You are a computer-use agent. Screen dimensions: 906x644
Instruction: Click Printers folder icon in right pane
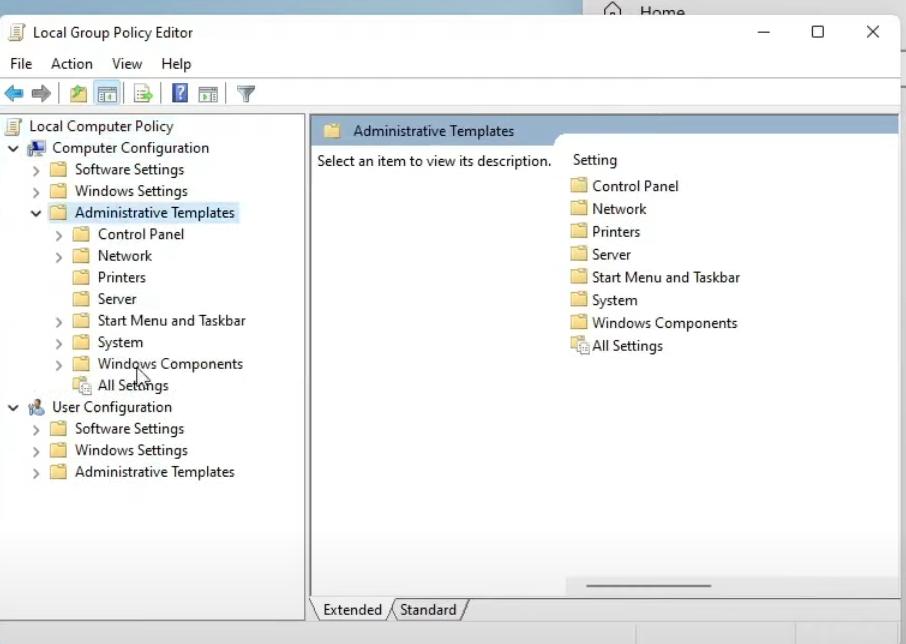(x=578, y=231)
